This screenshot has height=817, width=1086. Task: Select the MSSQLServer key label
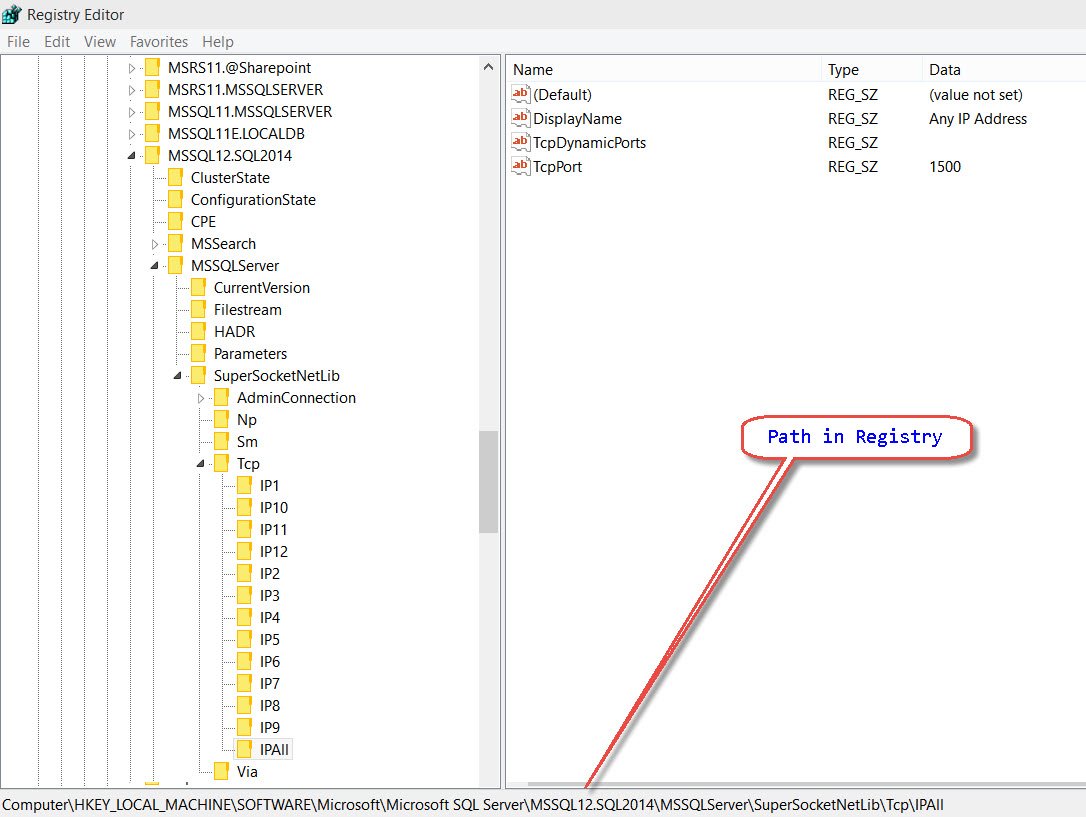(x=235, y=266)
